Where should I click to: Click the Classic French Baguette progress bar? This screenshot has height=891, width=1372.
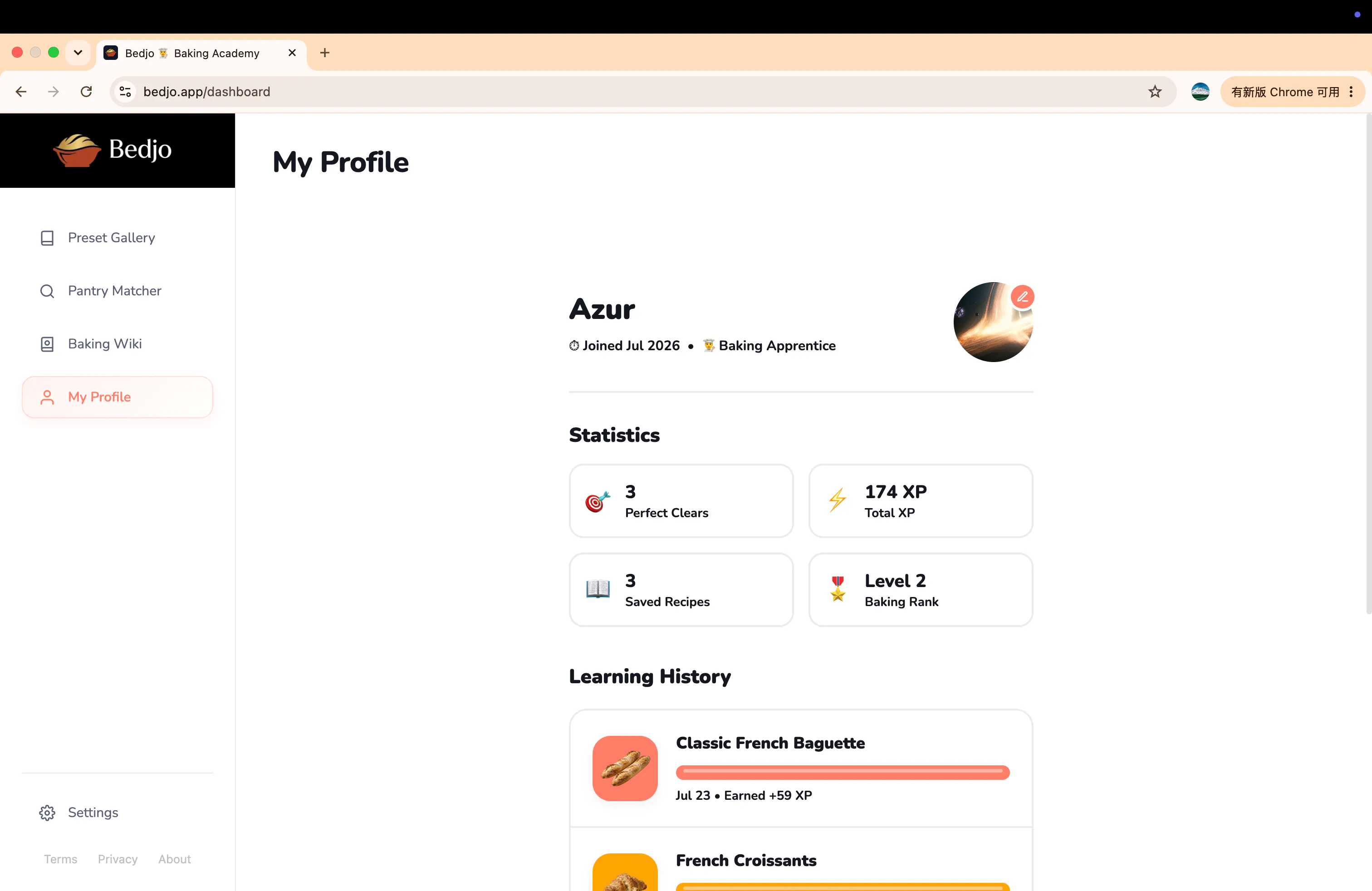842,772
